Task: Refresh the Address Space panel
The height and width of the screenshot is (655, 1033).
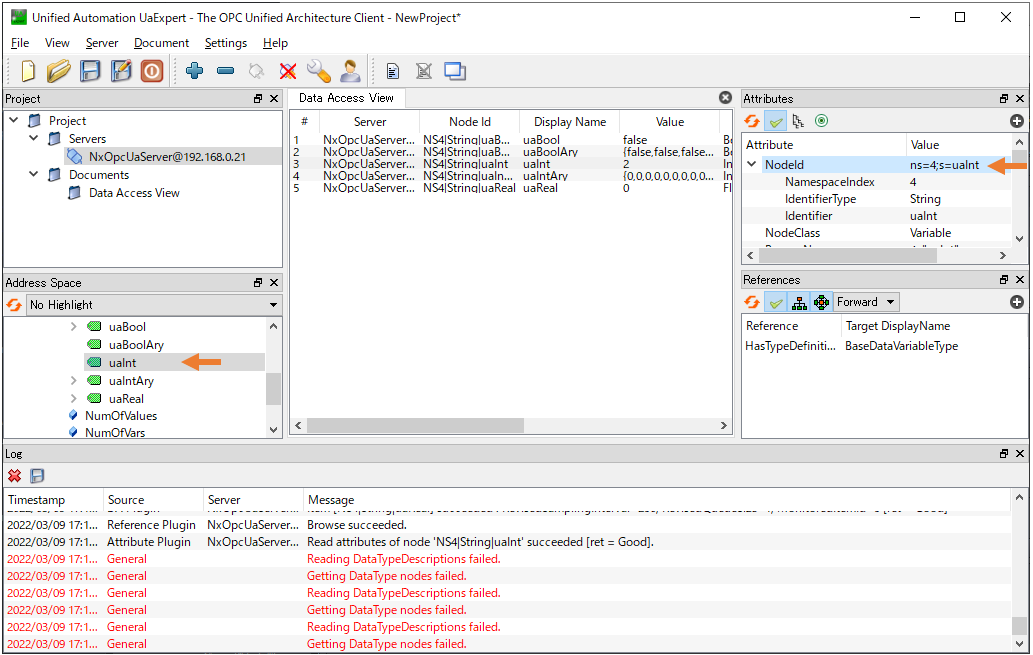Action: pos(15,304)
